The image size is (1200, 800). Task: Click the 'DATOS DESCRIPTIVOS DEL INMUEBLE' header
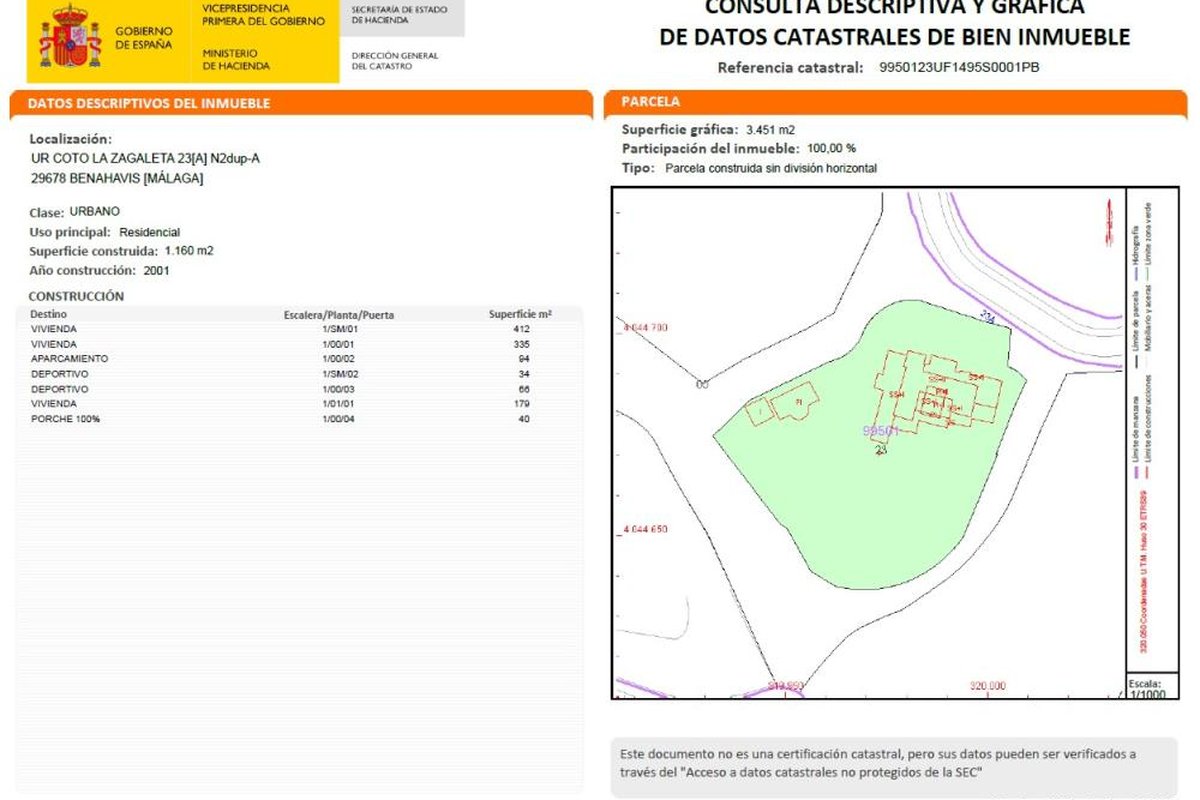149,103
